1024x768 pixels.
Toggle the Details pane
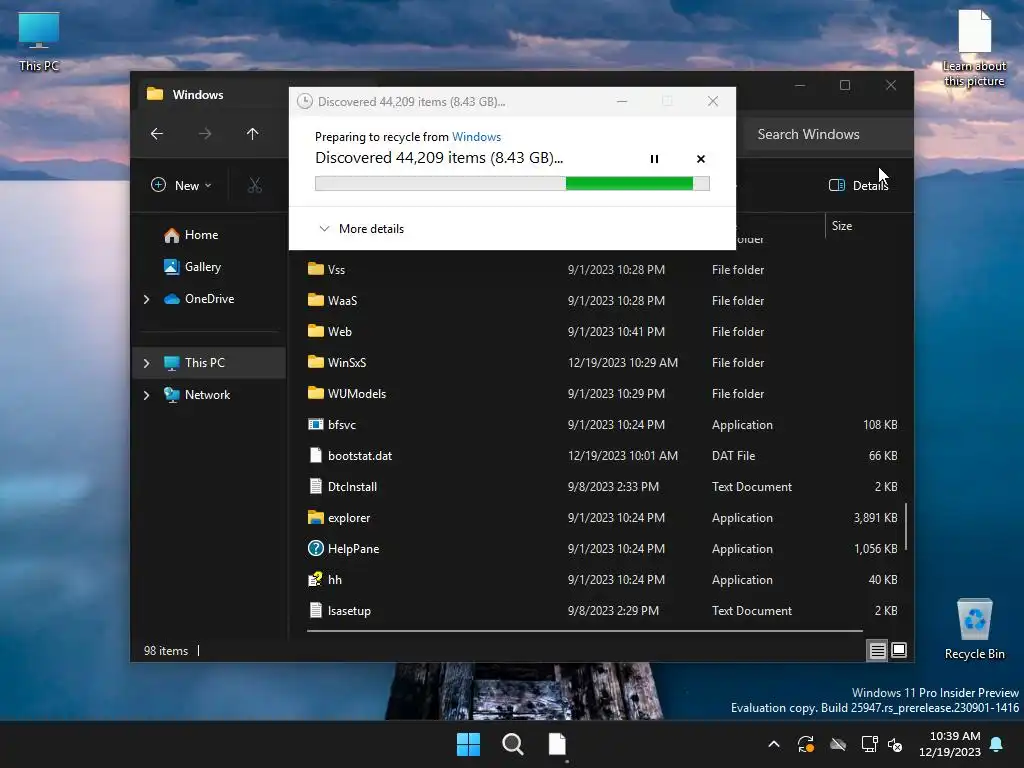858,185
